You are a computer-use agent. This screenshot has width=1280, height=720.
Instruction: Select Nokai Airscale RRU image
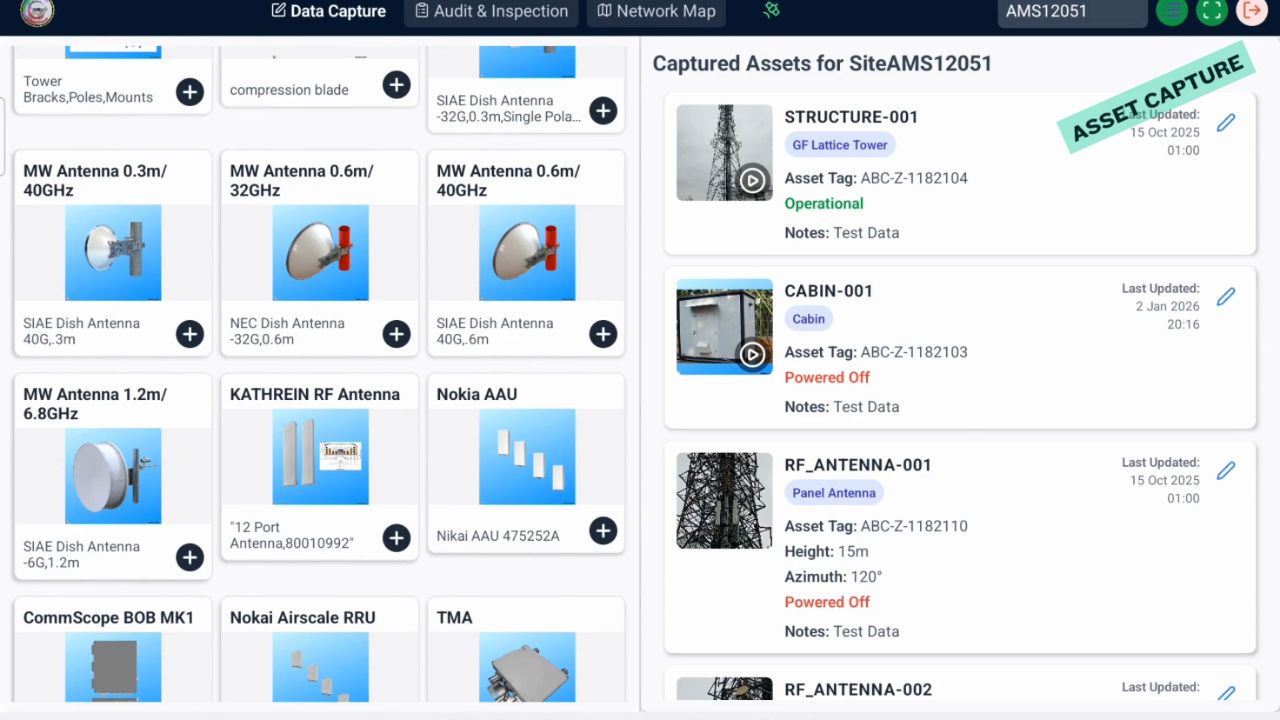320,667
